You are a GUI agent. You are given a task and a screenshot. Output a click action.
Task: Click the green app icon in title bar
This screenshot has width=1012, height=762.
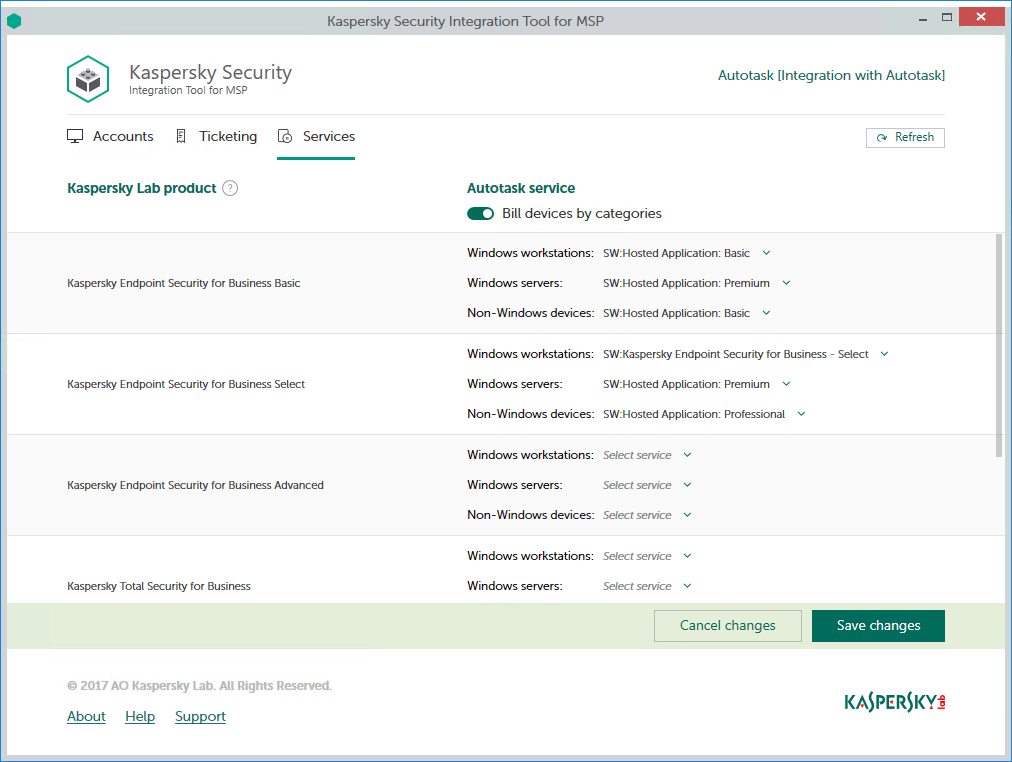tap(14, 21)
